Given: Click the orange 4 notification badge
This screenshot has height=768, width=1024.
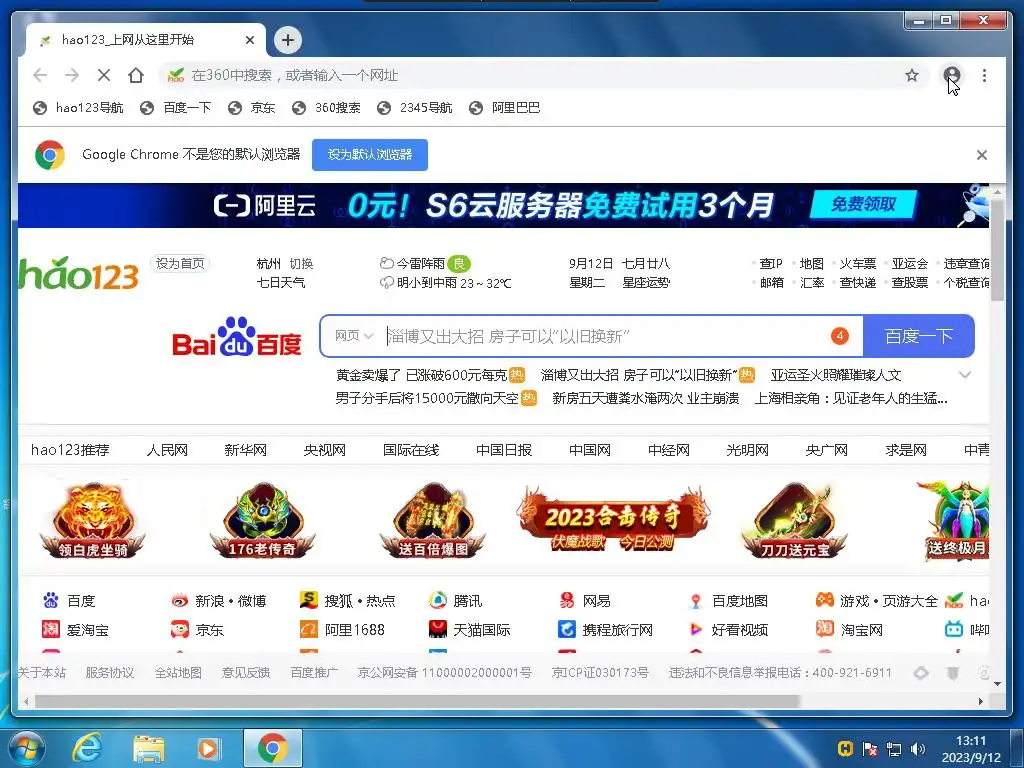Looking at the screenshot, I should [840, 336].
